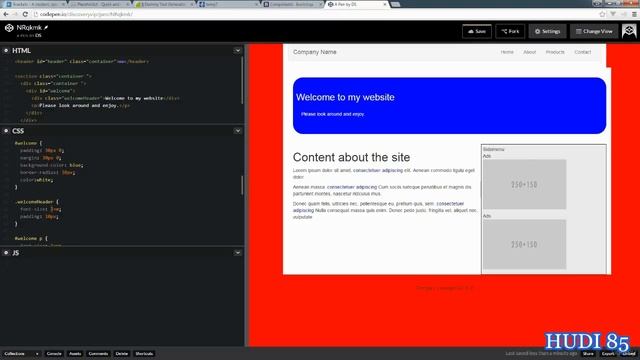Screen dimensions: 640x360
Task: Click the 'Please look around and enjoy.' preview text
Action: click(x=333, y=114)
